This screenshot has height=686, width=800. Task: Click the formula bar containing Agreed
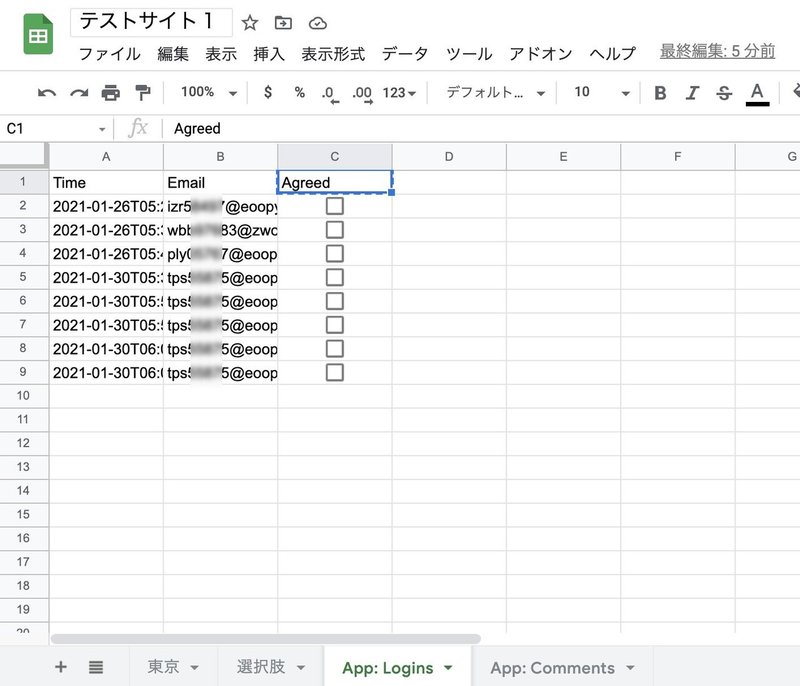pyautogui.click(x=480, y=129)
